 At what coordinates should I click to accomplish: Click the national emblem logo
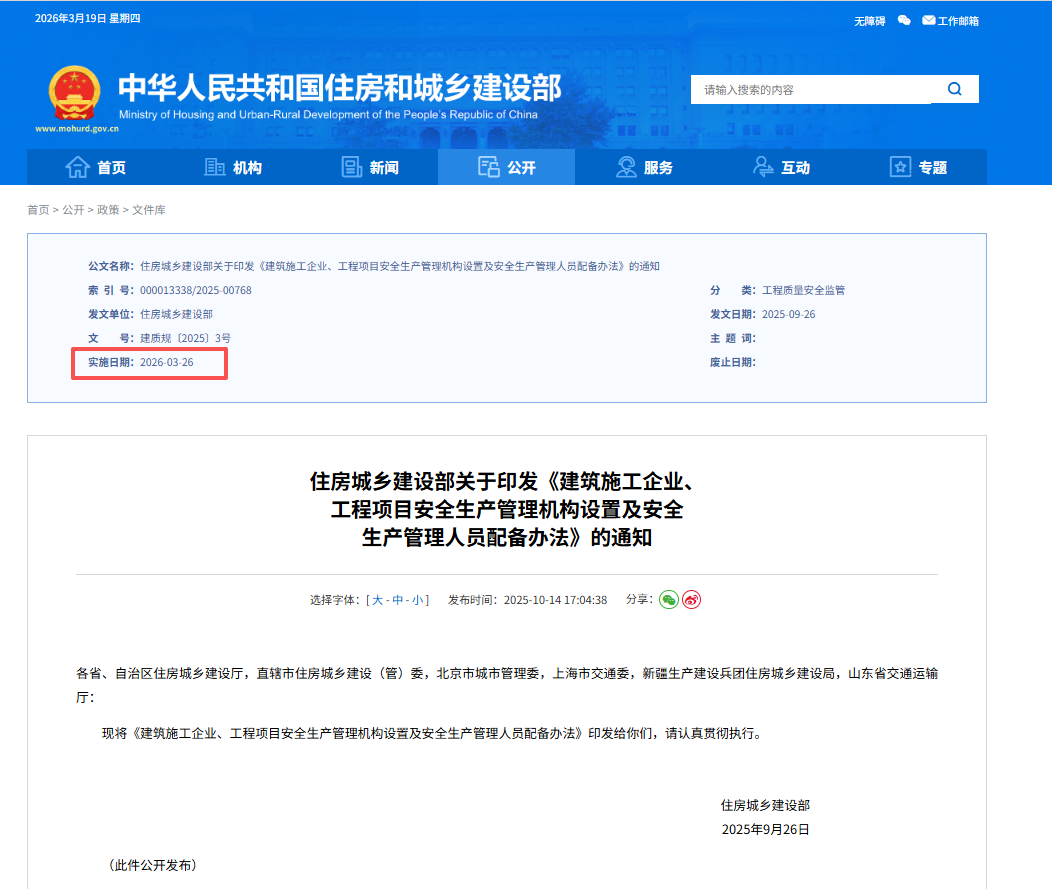click(75, 93)
